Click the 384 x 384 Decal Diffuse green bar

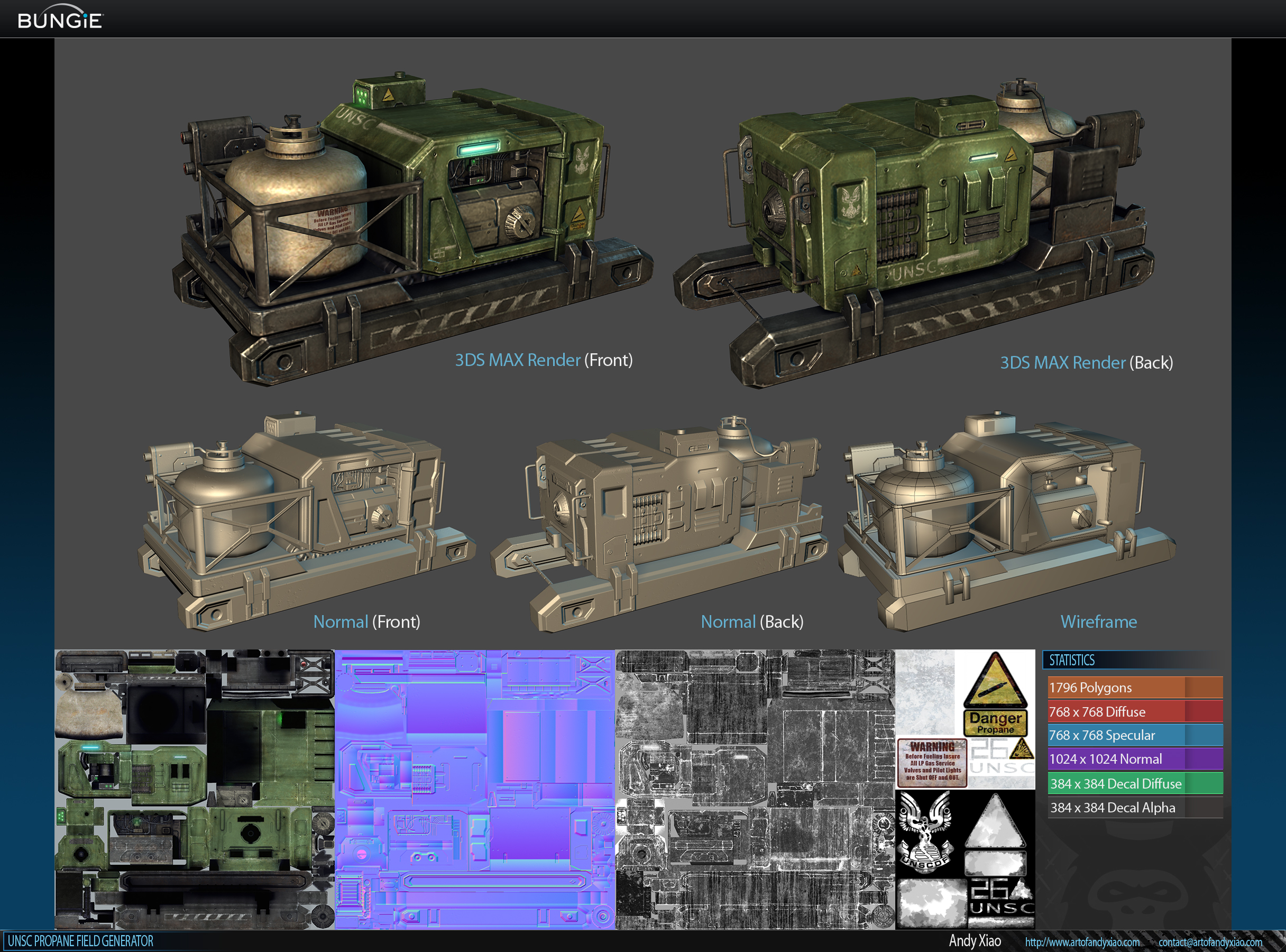[x=1135, y=784]
